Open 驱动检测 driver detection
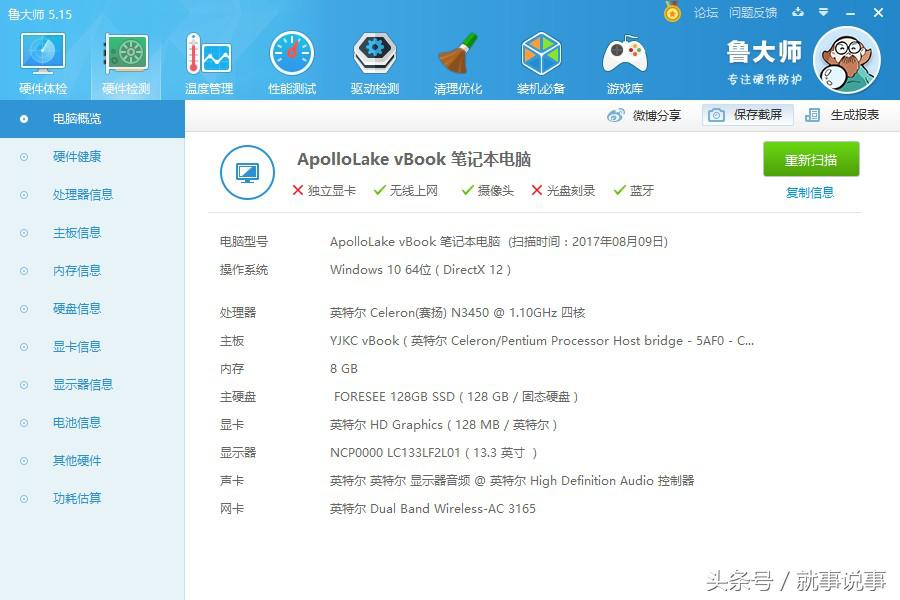900x600 pixels. coord(374,60)
